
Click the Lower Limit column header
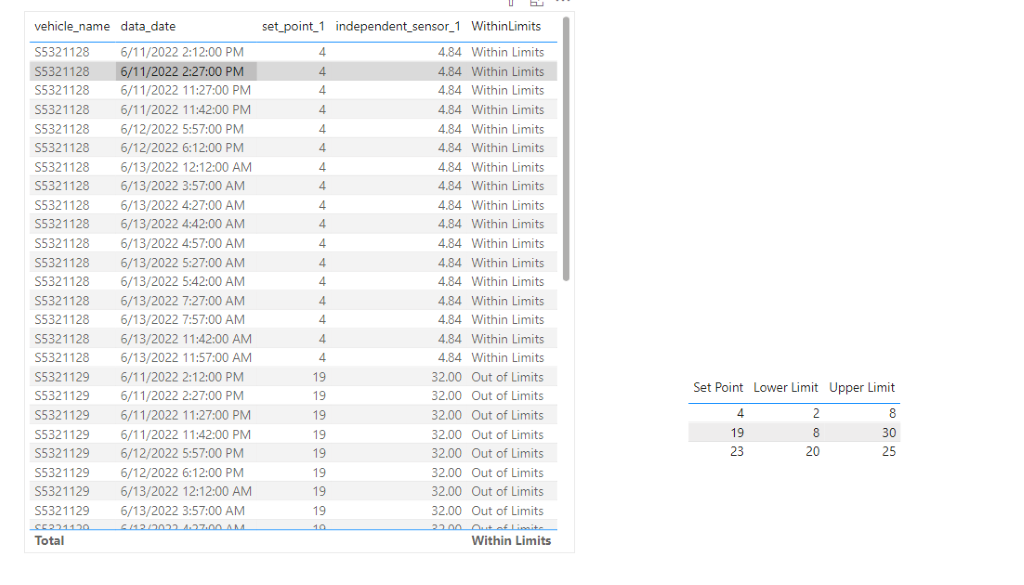[786, 387]
